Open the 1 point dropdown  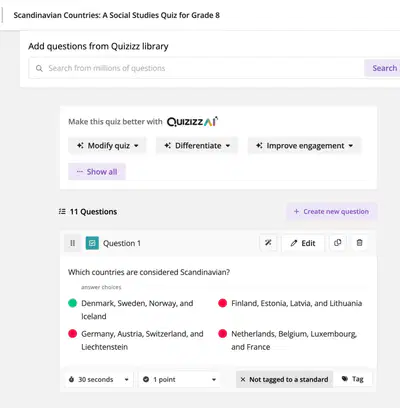[x=179, y=379]
